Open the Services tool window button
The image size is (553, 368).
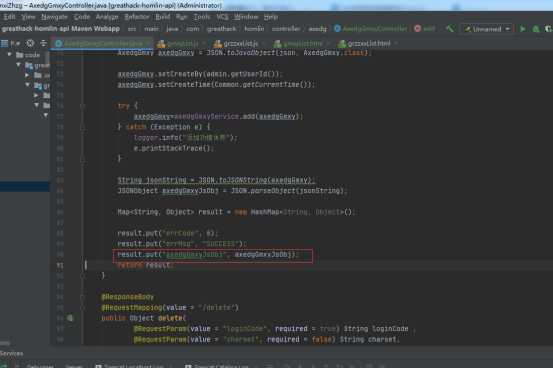12,353
